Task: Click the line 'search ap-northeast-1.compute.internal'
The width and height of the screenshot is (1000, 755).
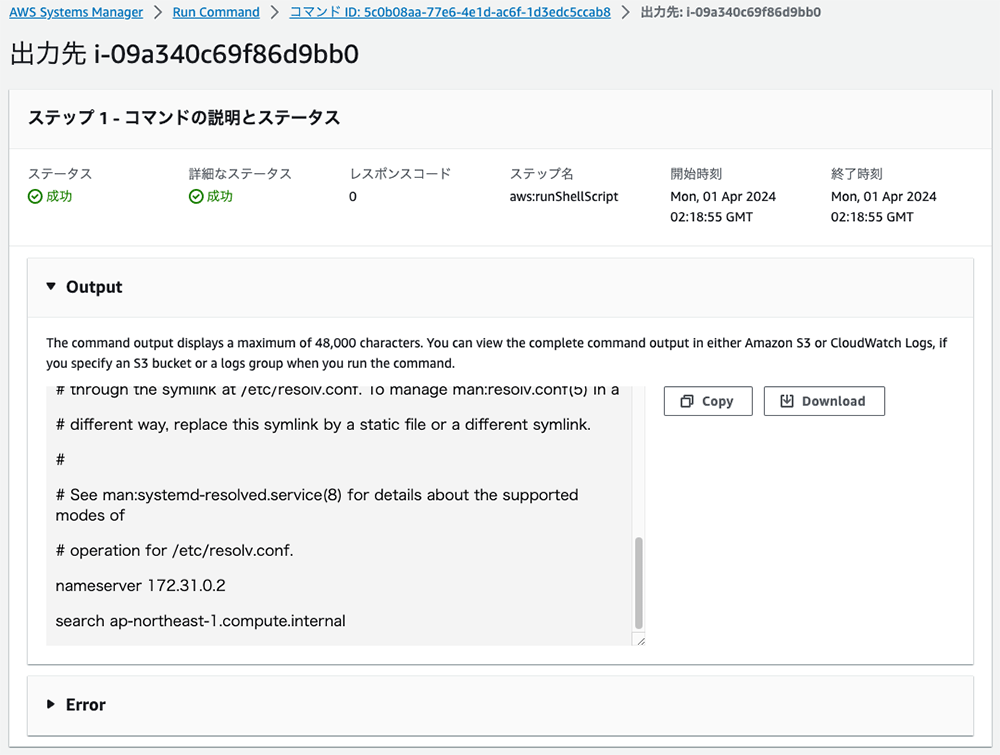Action: [200, 621]
